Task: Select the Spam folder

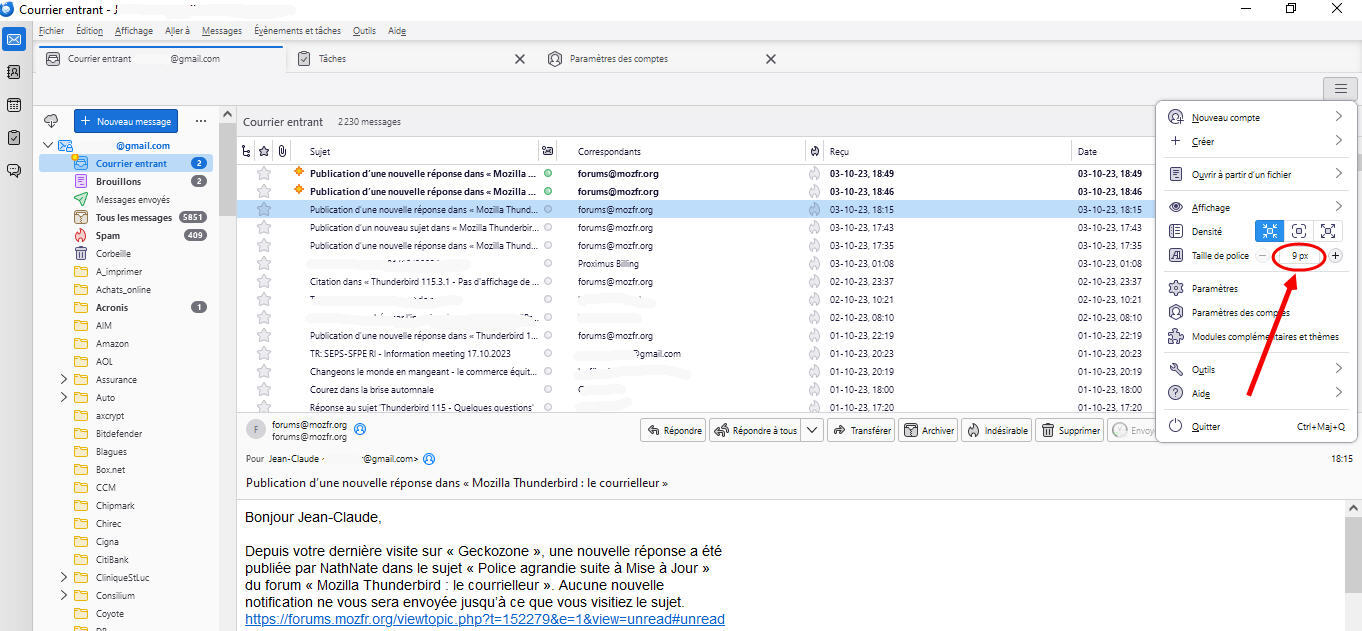Action: tap(125, 236)
